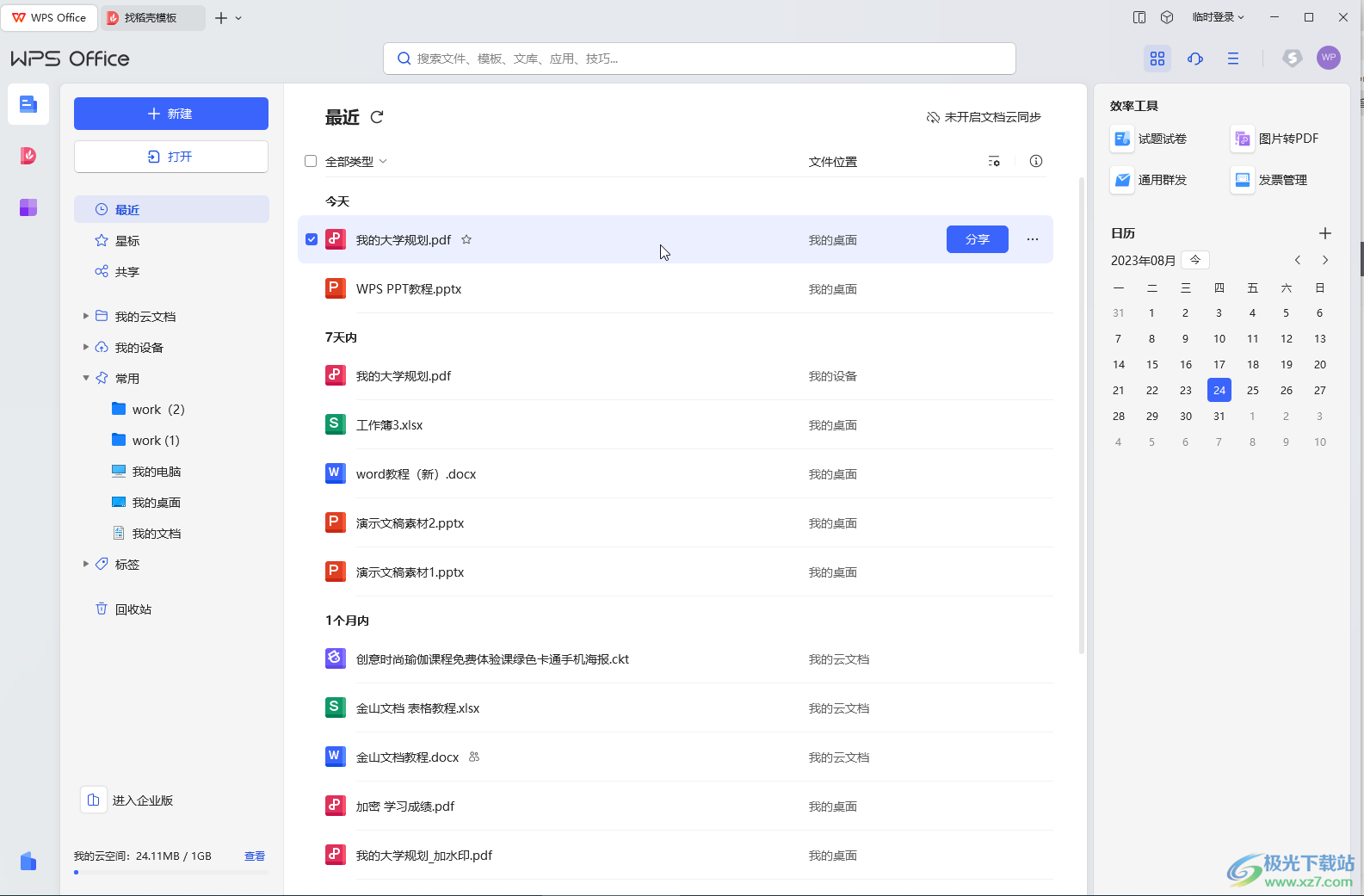
Task: Expand the 标签 tree node
Action: pyautogui.click(x=85, y=564)
